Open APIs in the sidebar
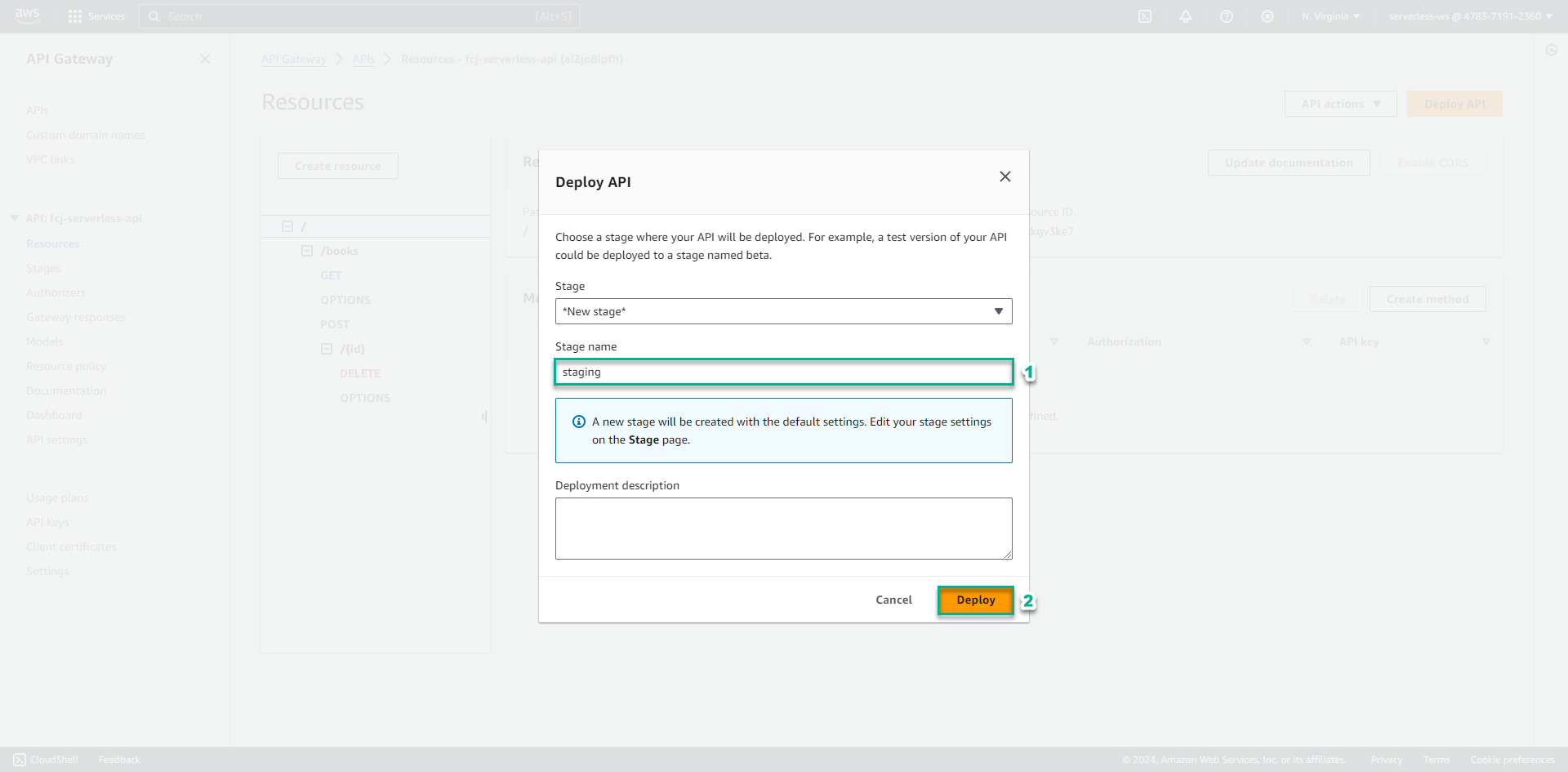 (38, 110)
